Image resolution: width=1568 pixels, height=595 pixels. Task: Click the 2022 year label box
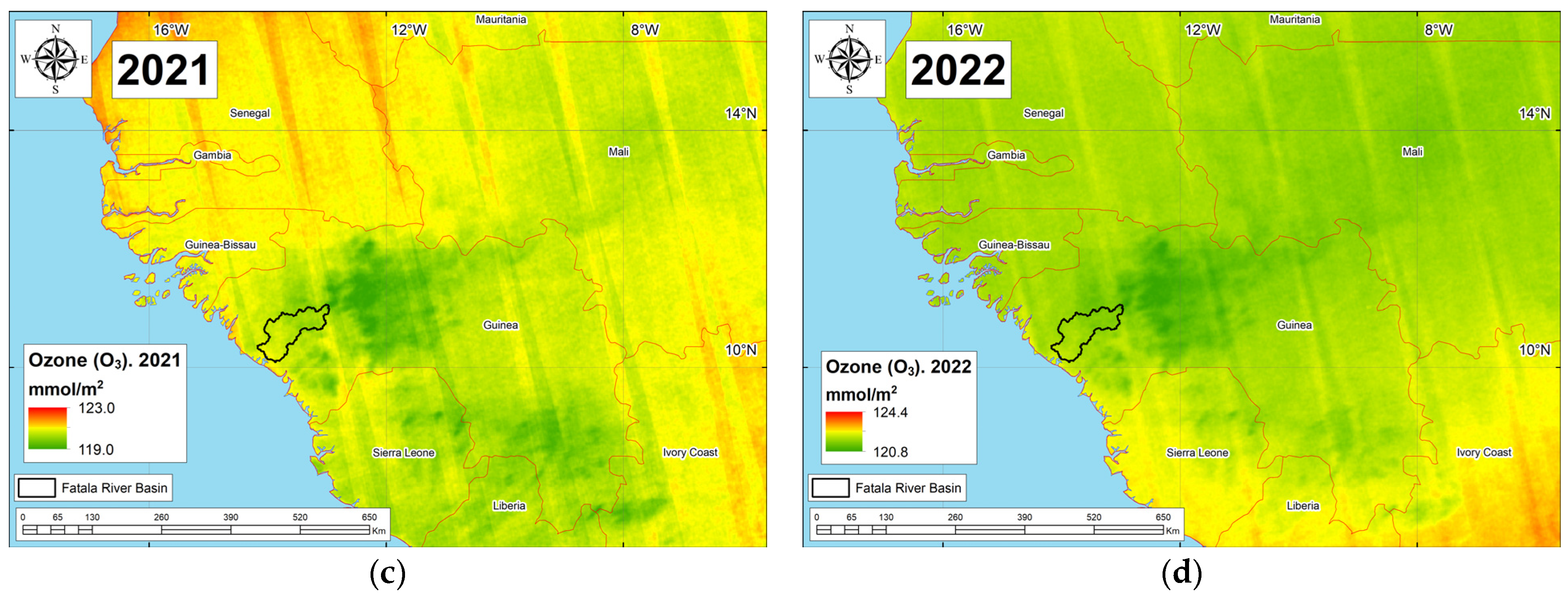click(x=958, y=70)
